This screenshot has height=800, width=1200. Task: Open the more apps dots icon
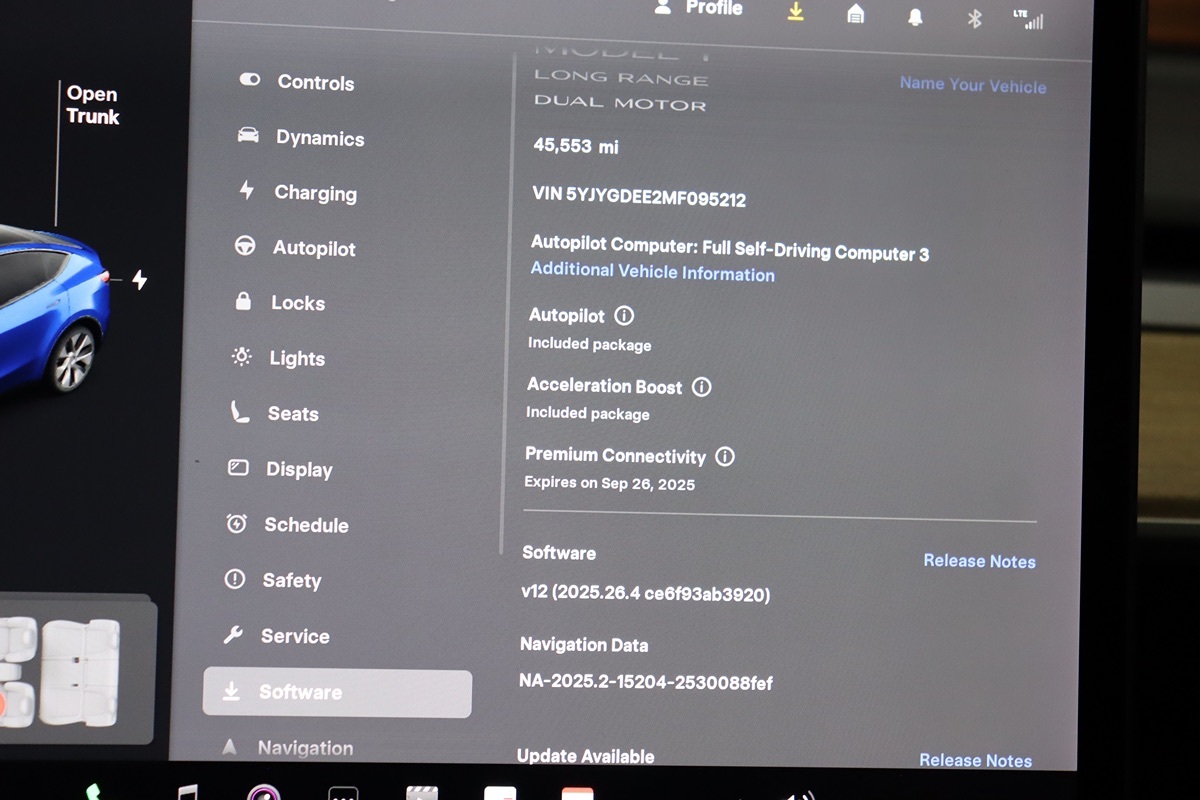(x=343, y=794)
